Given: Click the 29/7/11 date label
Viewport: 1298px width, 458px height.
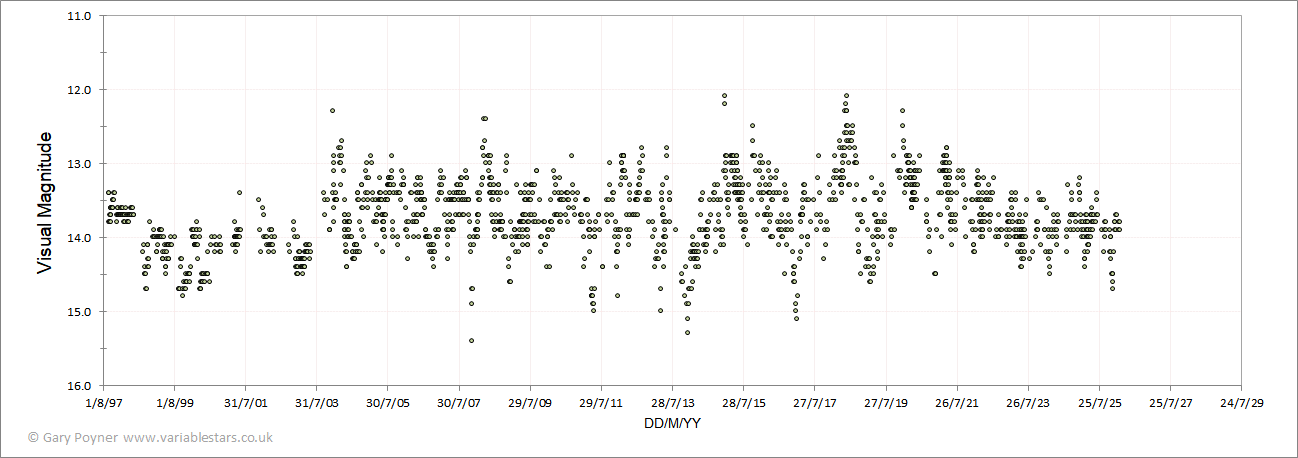Looking at the screenshot, I should click(x=601, y=403).
